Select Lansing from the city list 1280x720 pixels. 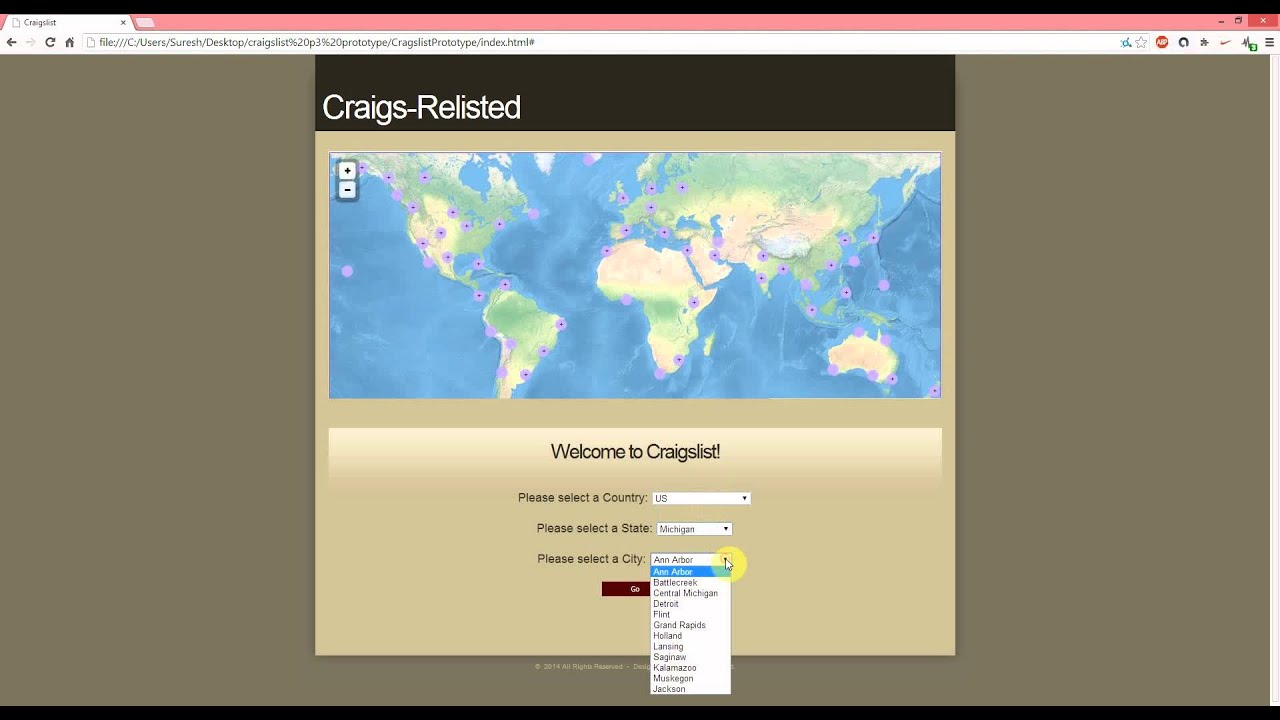point(690,647)
